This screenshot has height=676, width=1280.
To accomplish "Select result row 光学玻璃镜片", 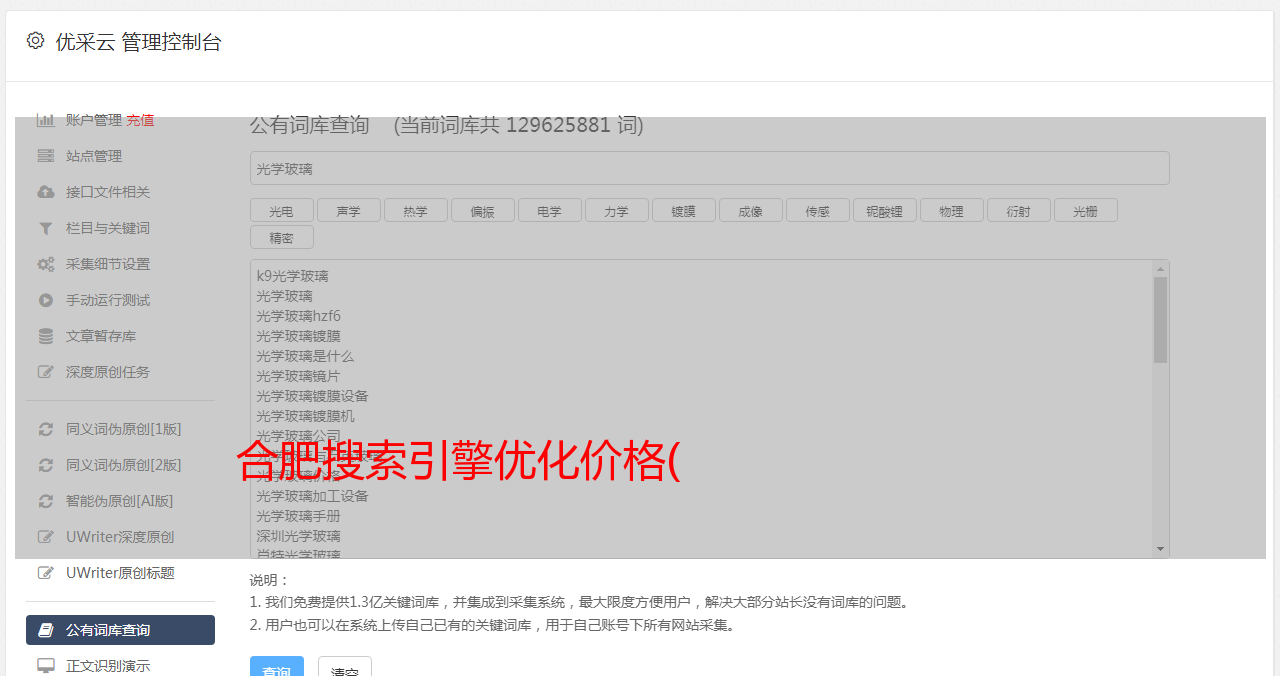I will pyautogui.click(x=298, y=376).
